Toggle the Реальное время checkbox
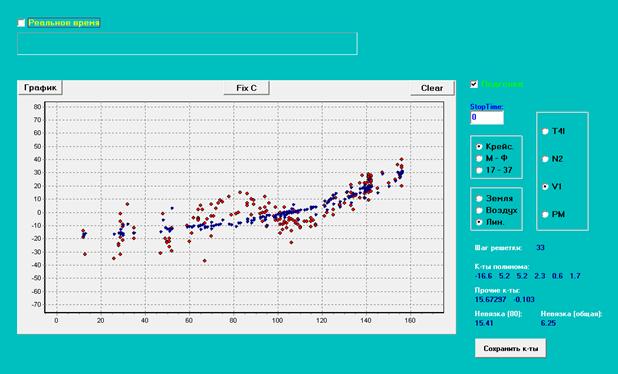Image resolution: width=618 pixels, height=374 pixels. coord(21,23)
